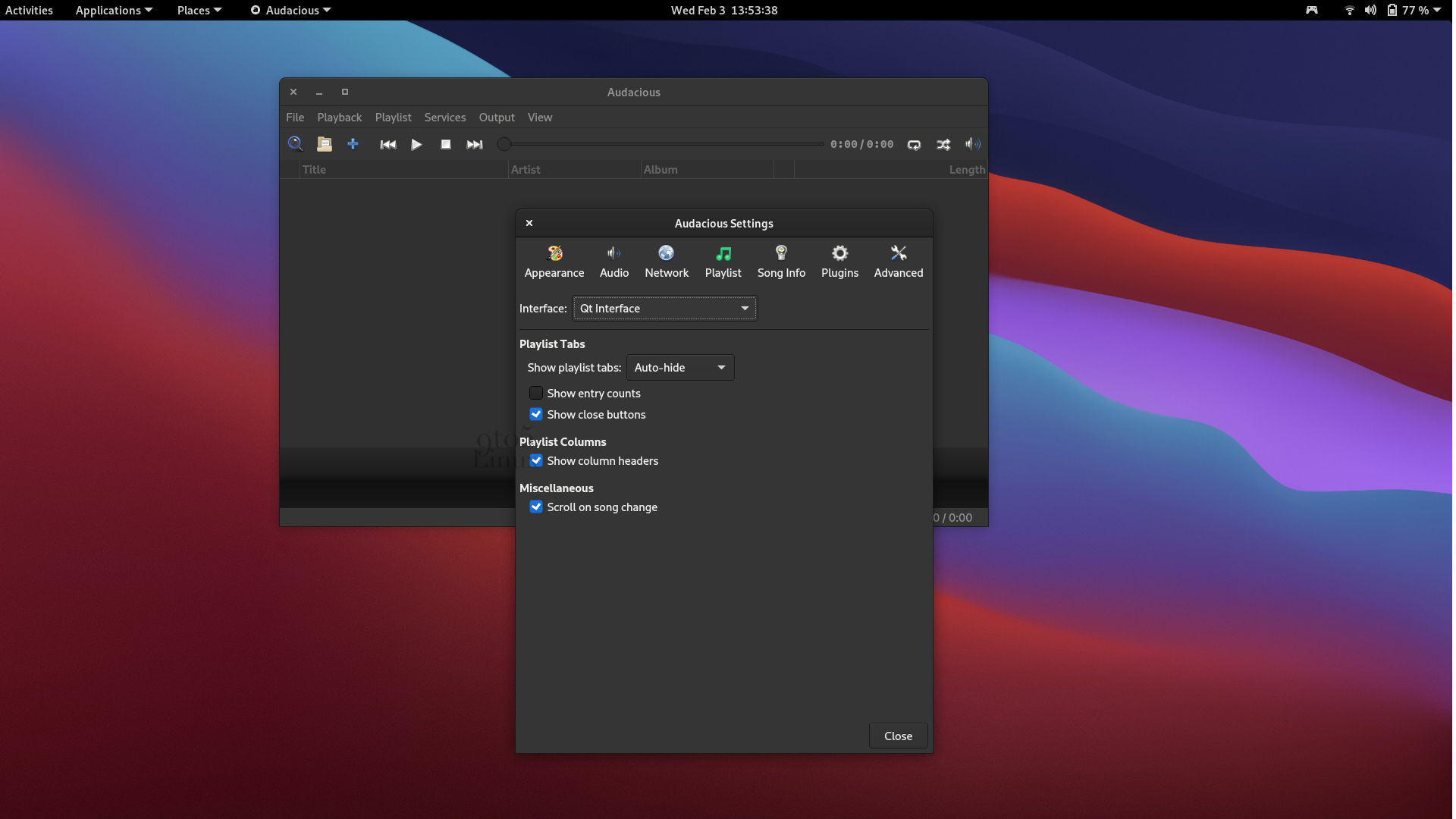
Task: Enable repeat mode in the toolbar
Action: 914,144
